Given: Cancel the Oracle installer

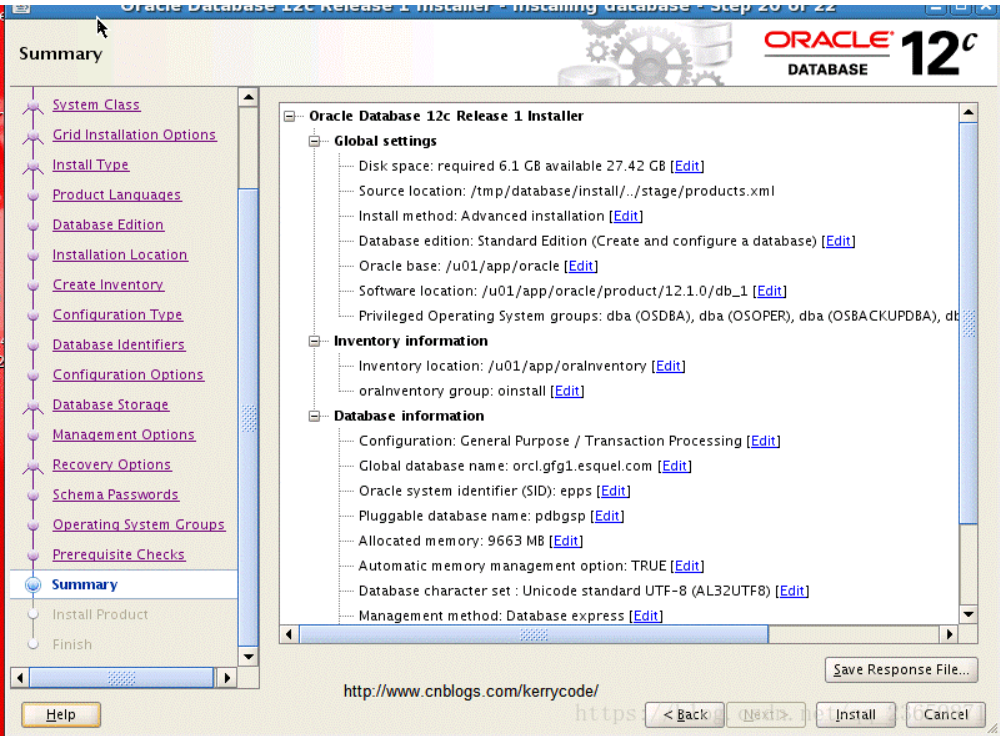Looking at the screenshot, I should tap(945, 715).
